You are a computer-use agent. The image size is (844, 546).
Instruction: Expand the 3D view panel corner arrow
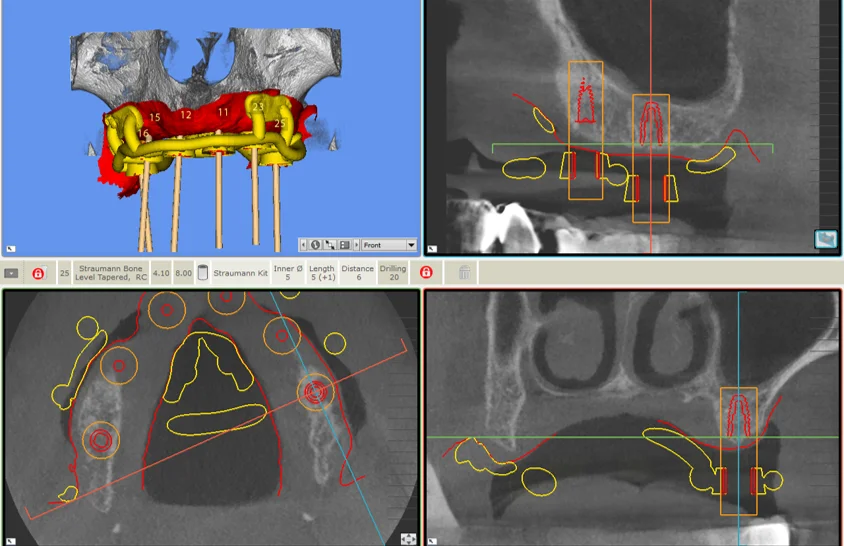click(x=11, y=249)
